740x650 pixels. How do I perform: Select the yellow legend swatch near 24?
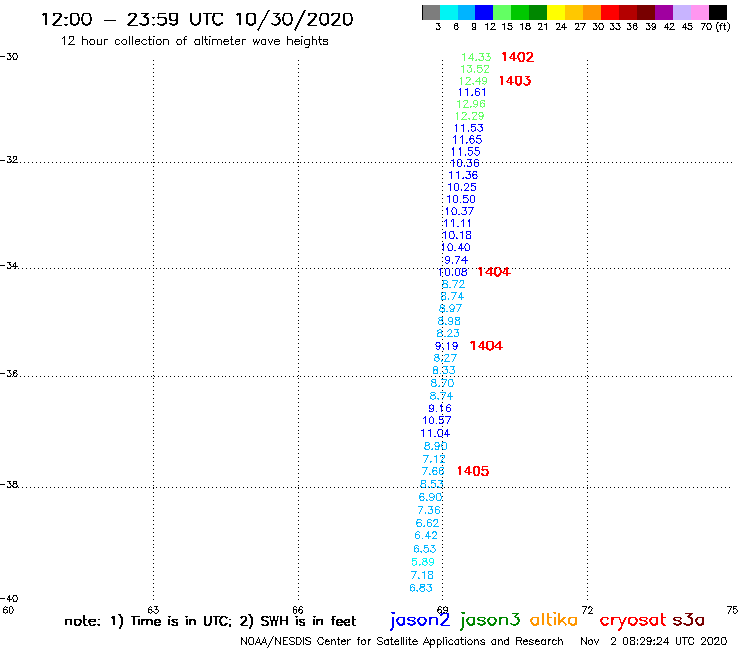(x=555, y=12)
